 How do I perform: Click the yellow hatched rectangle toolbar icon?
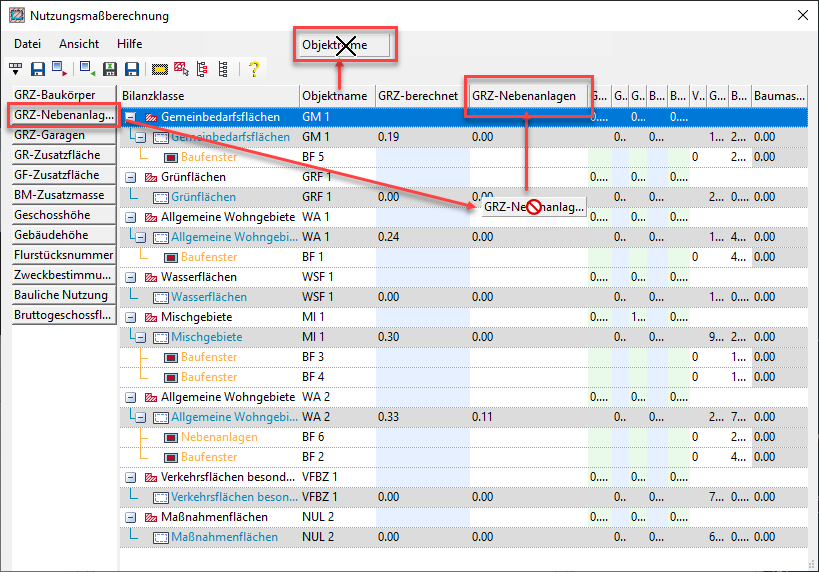(160, 69)
